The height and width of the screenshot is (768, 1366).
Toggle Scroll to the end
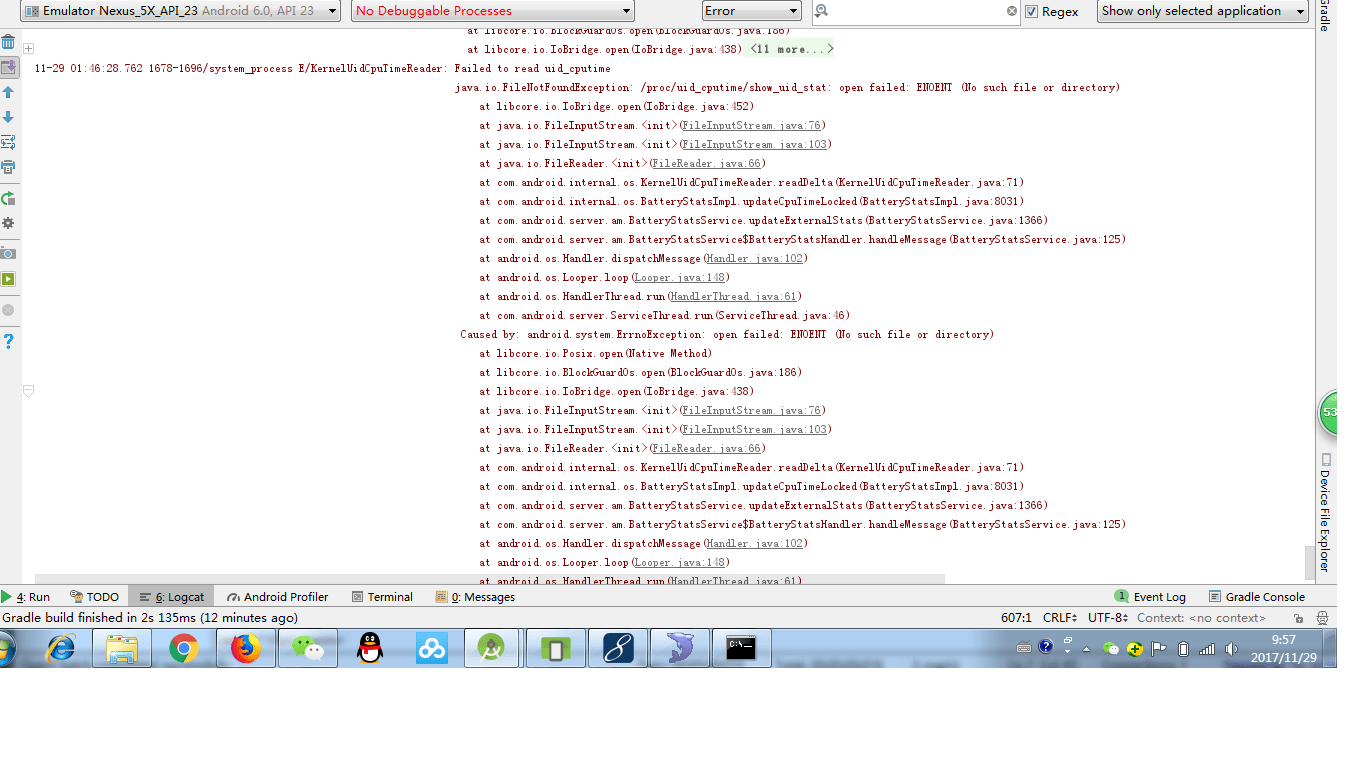(x=10, y=66)
